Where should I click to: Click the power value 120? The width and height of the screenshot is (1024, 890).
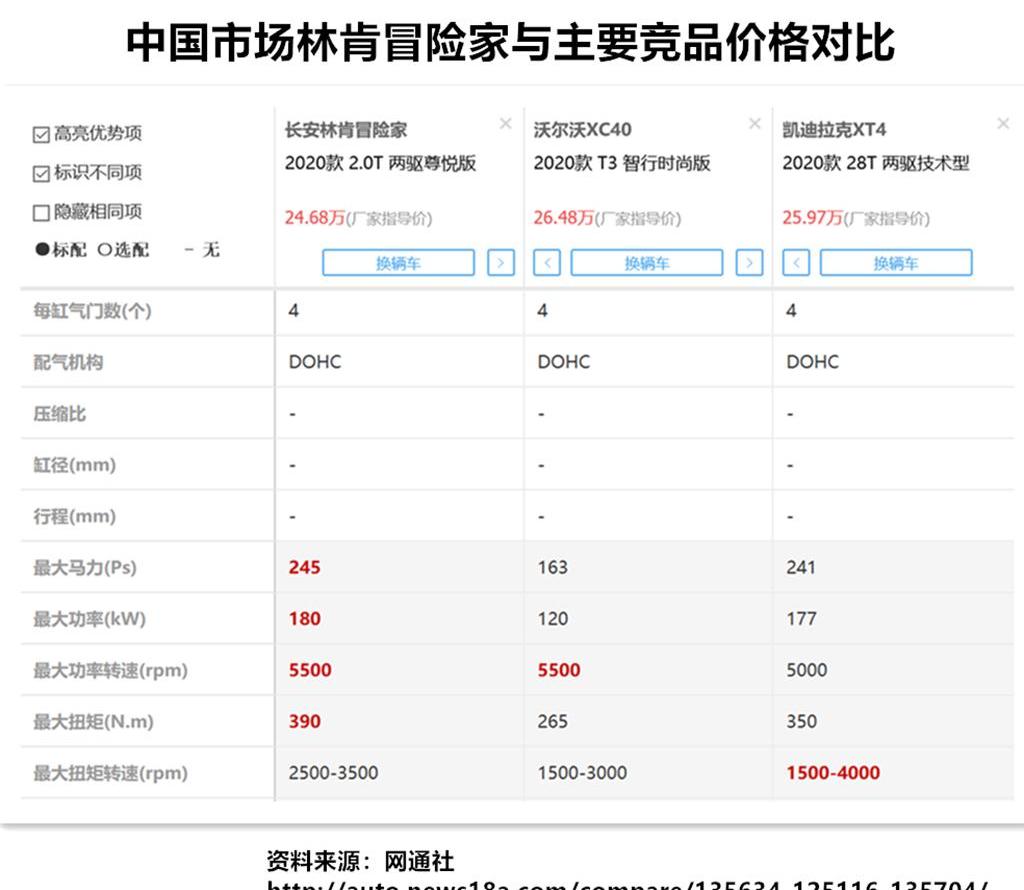(552, 619)
